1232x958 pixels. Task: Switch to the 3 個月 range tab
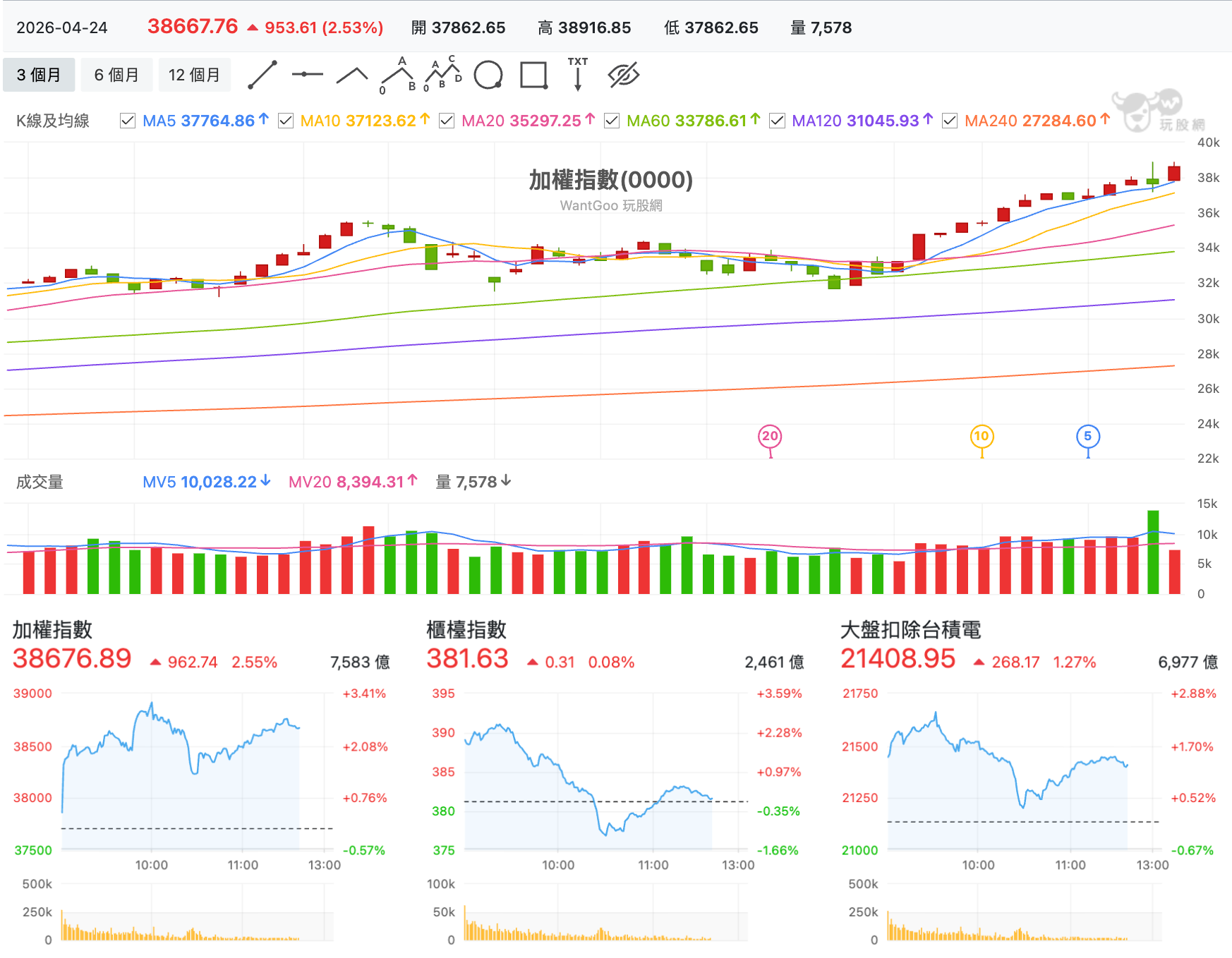[x=39, y=75]
